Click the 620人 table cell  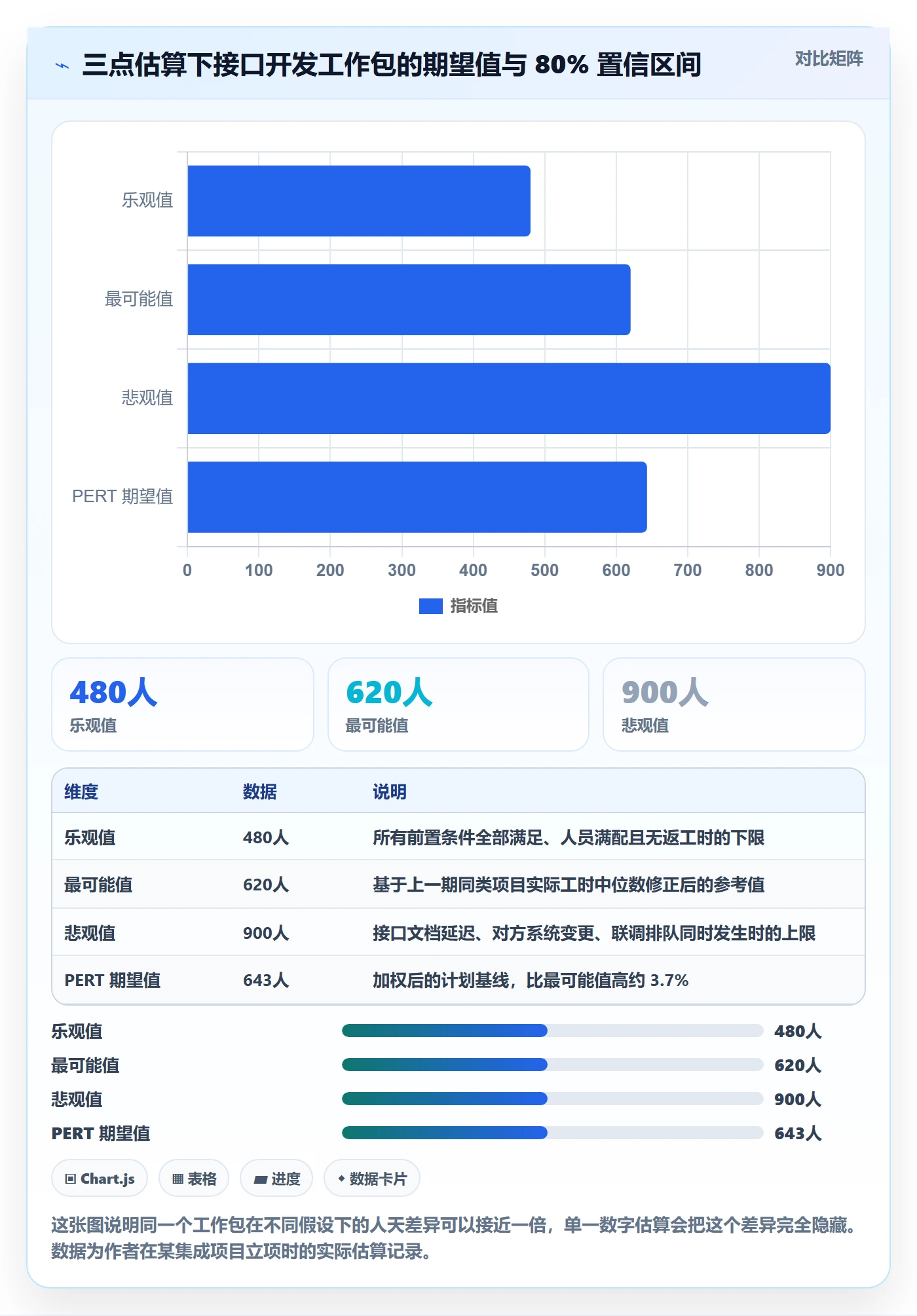pos(266,885)
